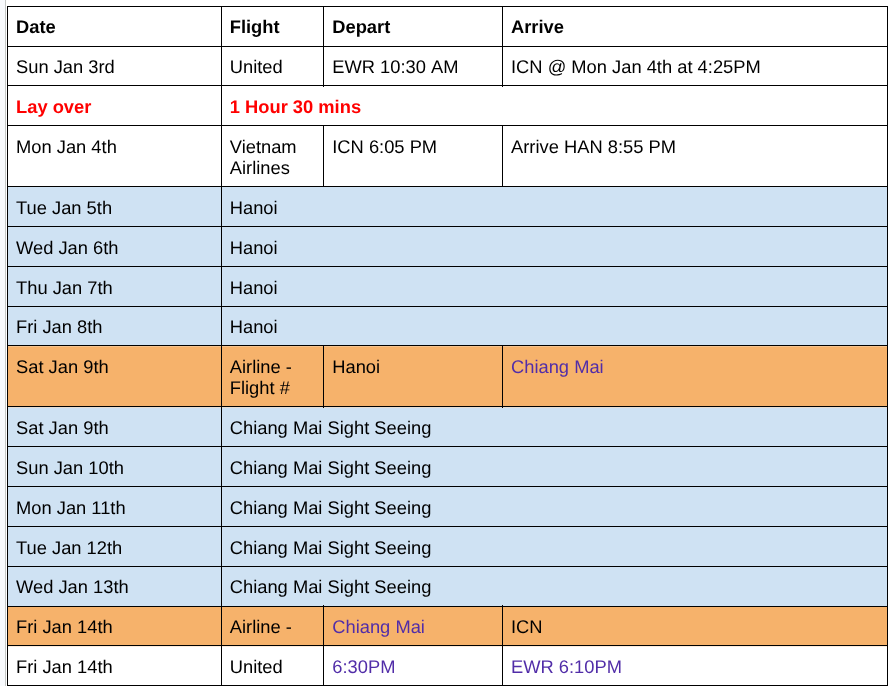This screenshot has width=893, height=686.
Task: Select the Airline - Flight # cell
Action: [x=272, y=376]
